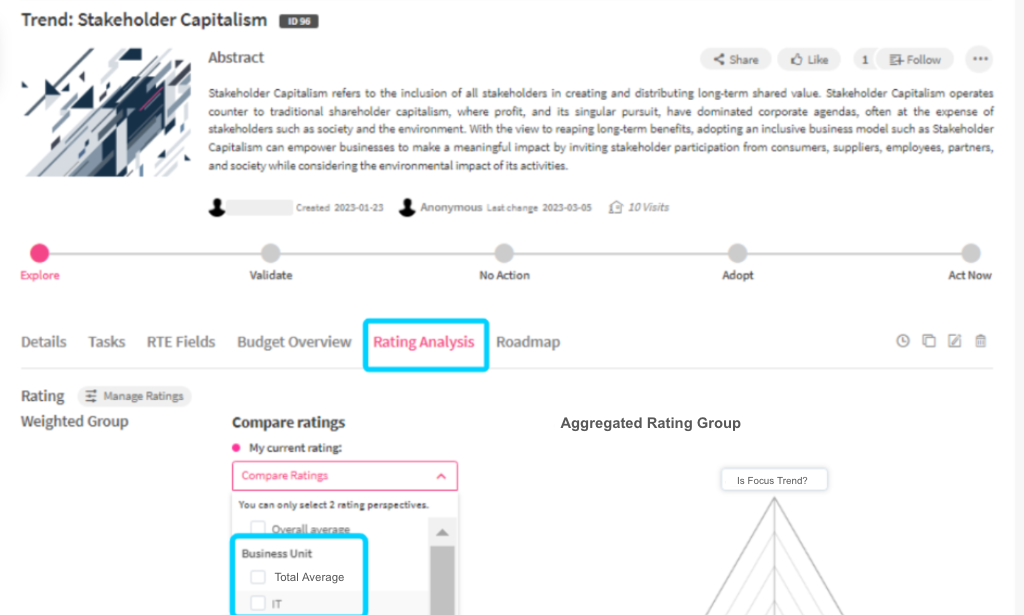Click the trash delete icon
Screen dimensions: 1024x615
[x=981, y=341]
